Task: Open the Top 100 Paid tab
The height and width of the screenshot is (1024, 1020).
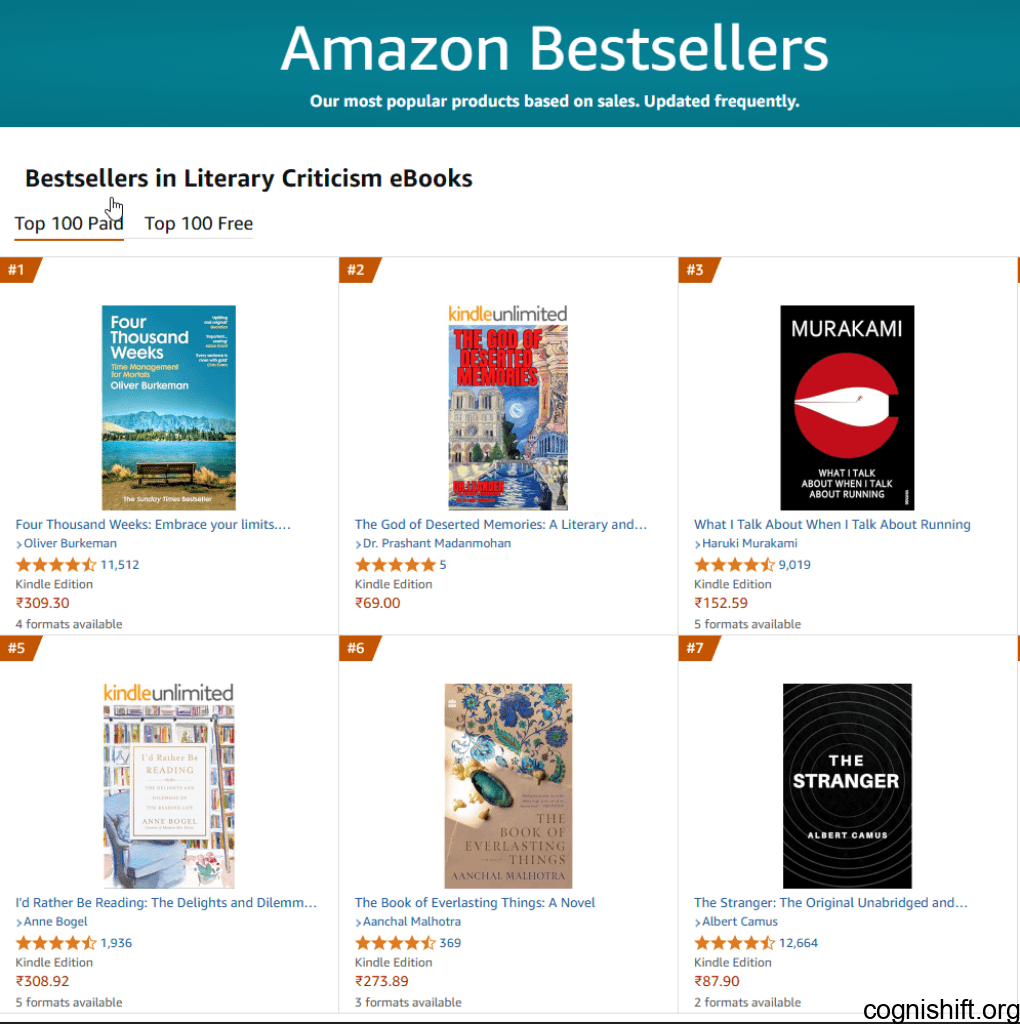Action: click(x=69, y=224)
